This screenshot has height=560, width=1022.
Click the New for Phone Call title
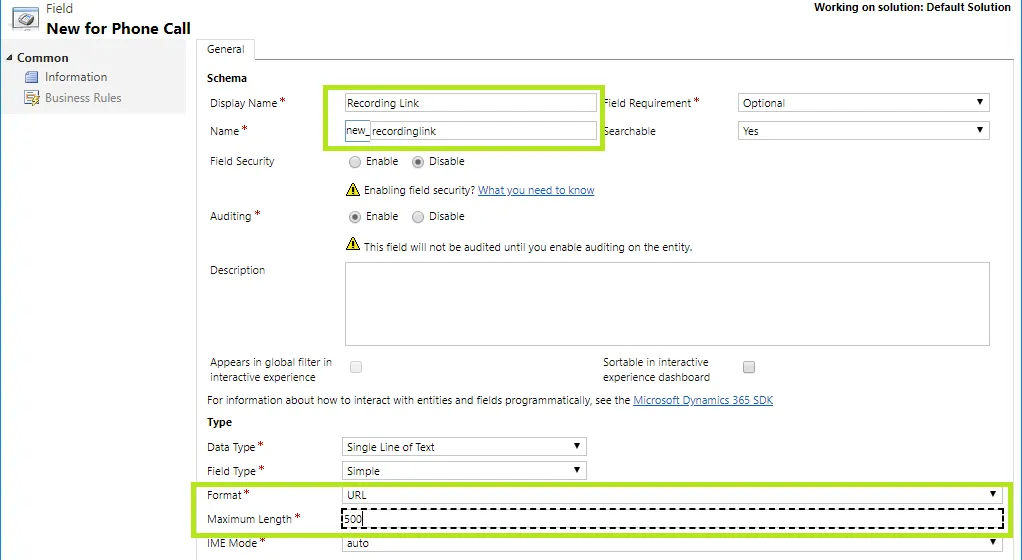(x=119, y=29)
